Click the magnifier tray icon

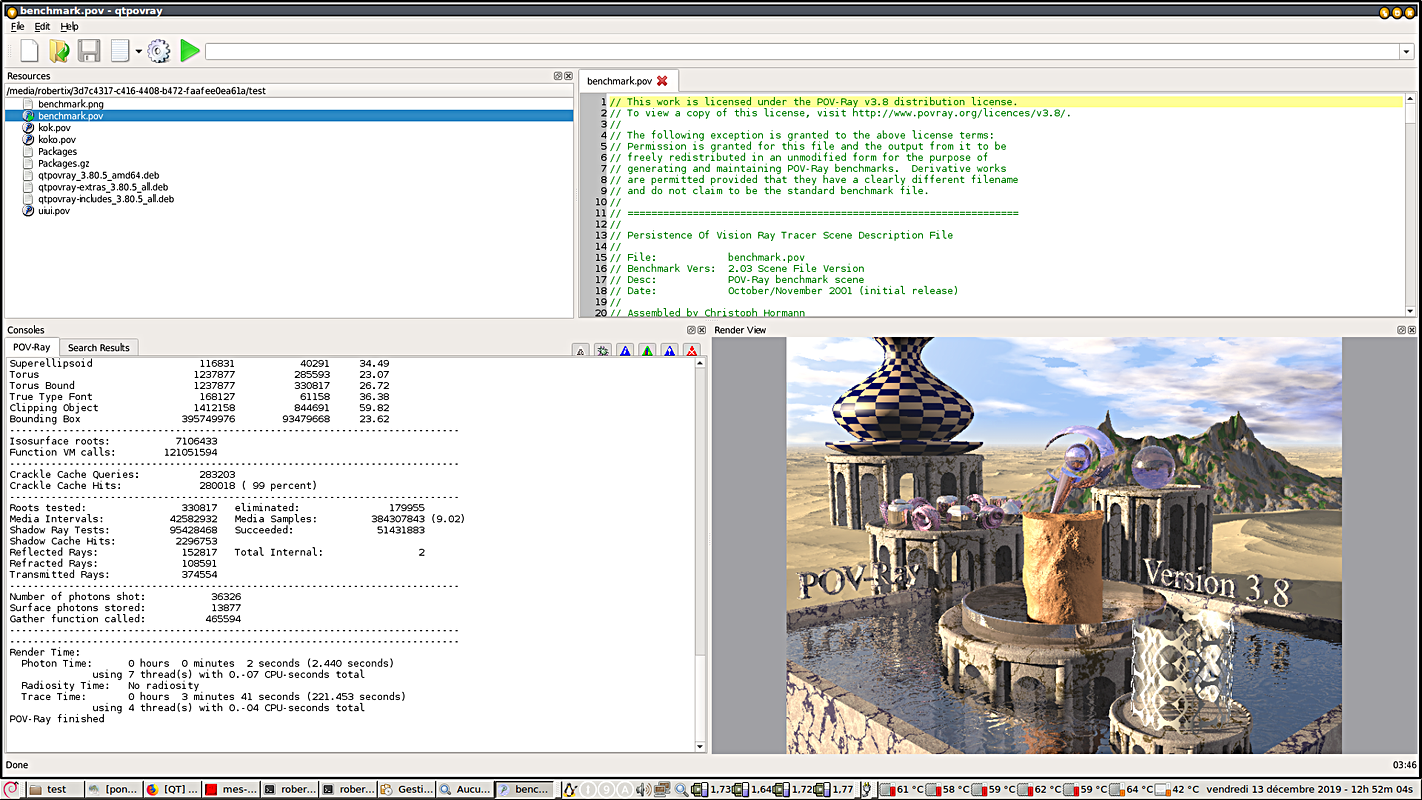pyautogui.click(x=681, y=790)
